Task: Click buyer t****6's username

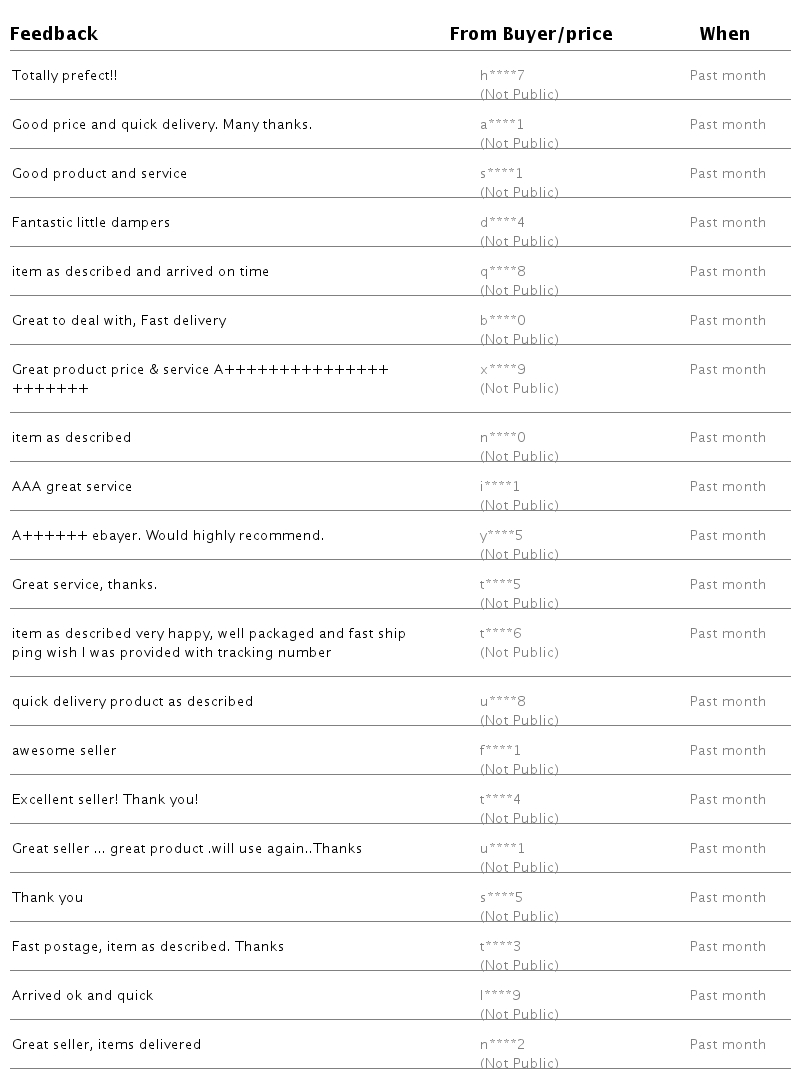Action: pyautogui.click(x=501, y=634)
